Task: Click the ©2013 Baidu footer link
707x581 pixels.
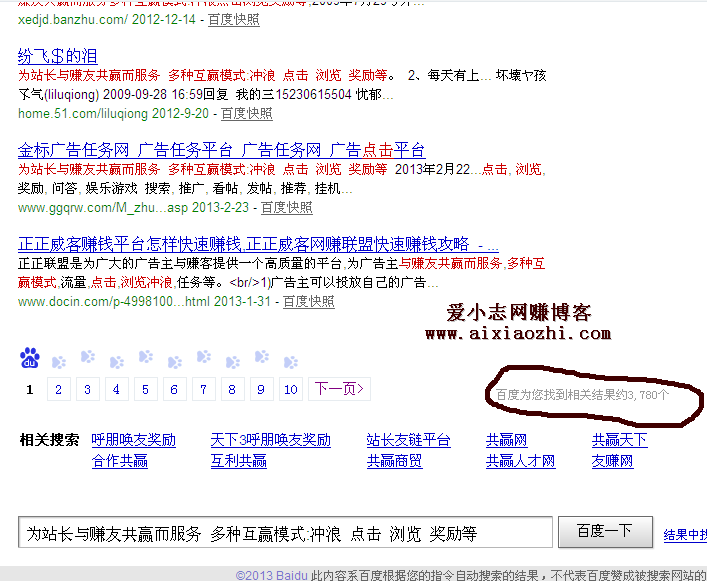Action: 271,575
